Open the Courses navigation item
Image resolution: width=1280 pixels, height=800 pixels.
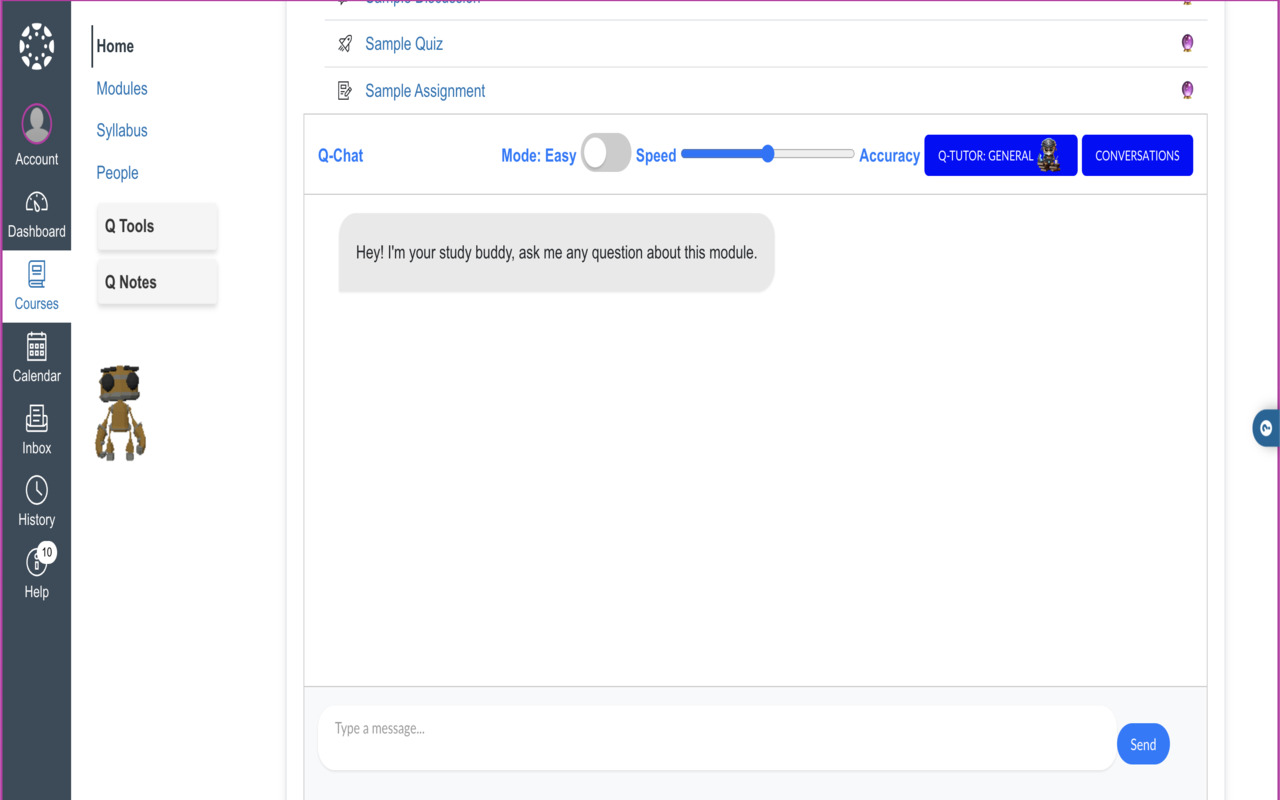37,287
